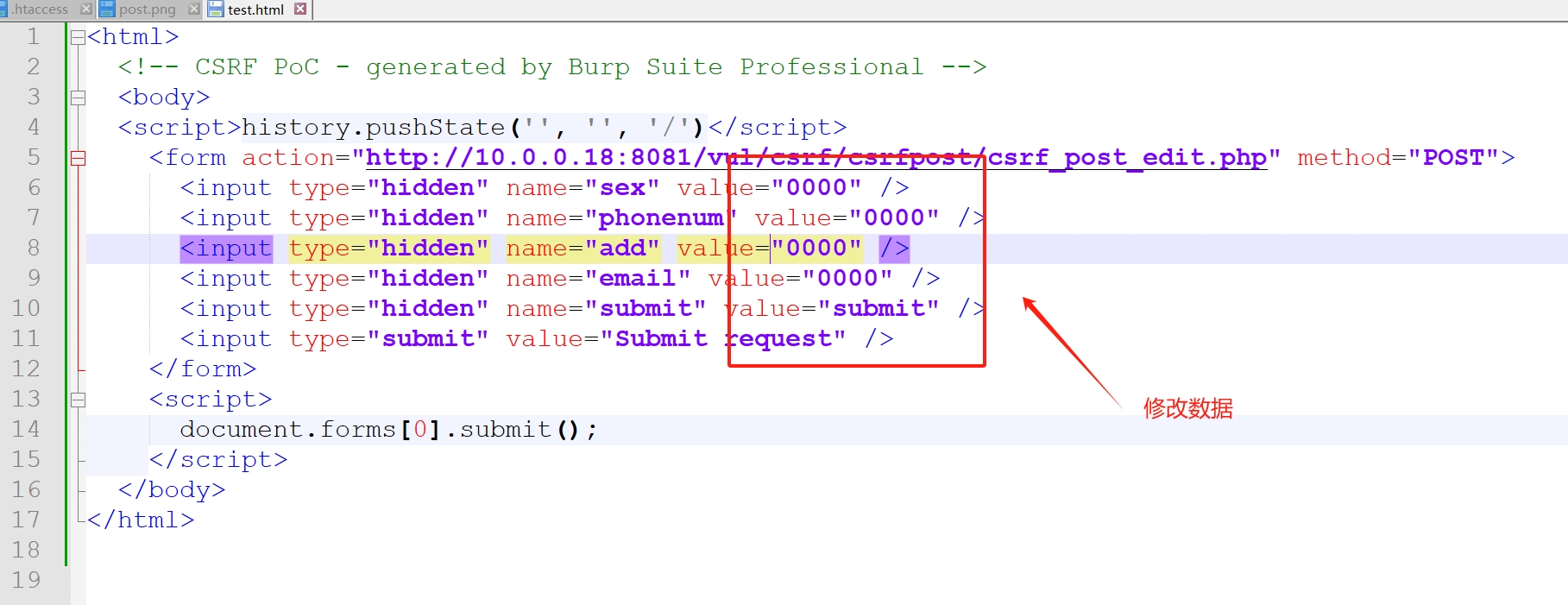This screenshot has height=605, width=1568.
Task: Collapse the body fold marker on line 3
Action: coord(78,98)
